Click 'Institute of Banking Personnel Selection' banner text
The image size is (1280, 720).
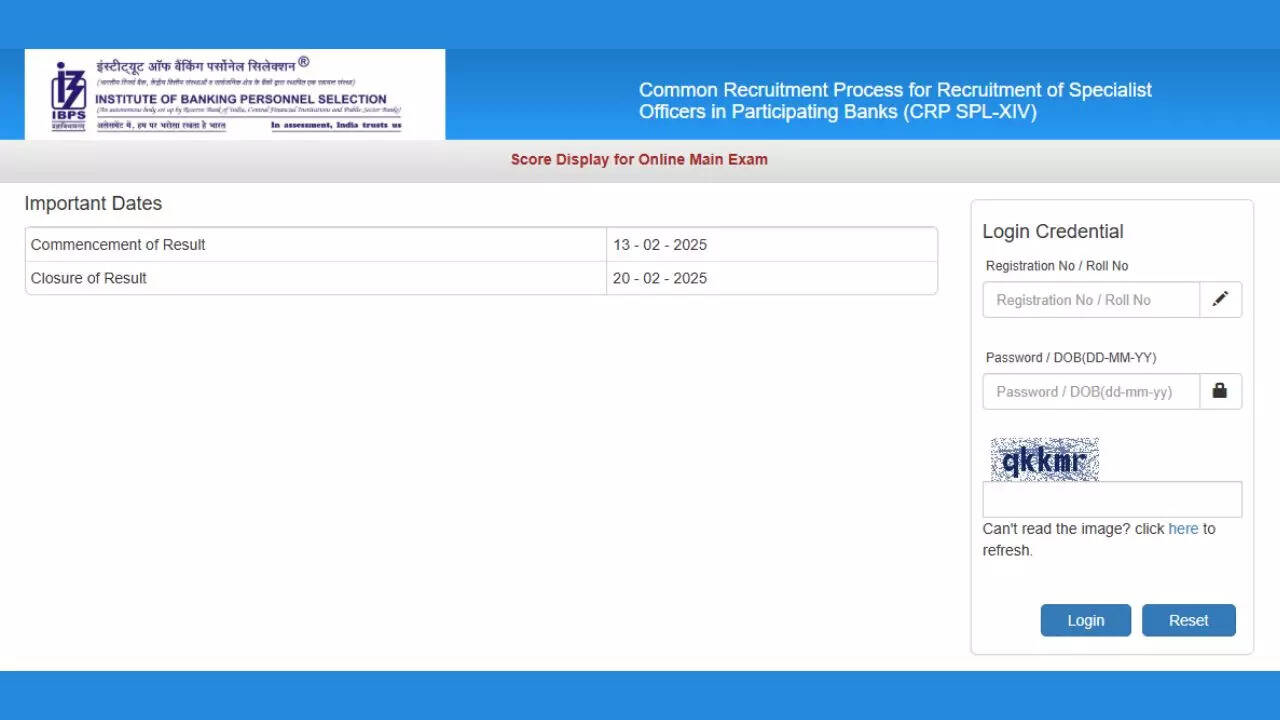click(x=241, y=99)
